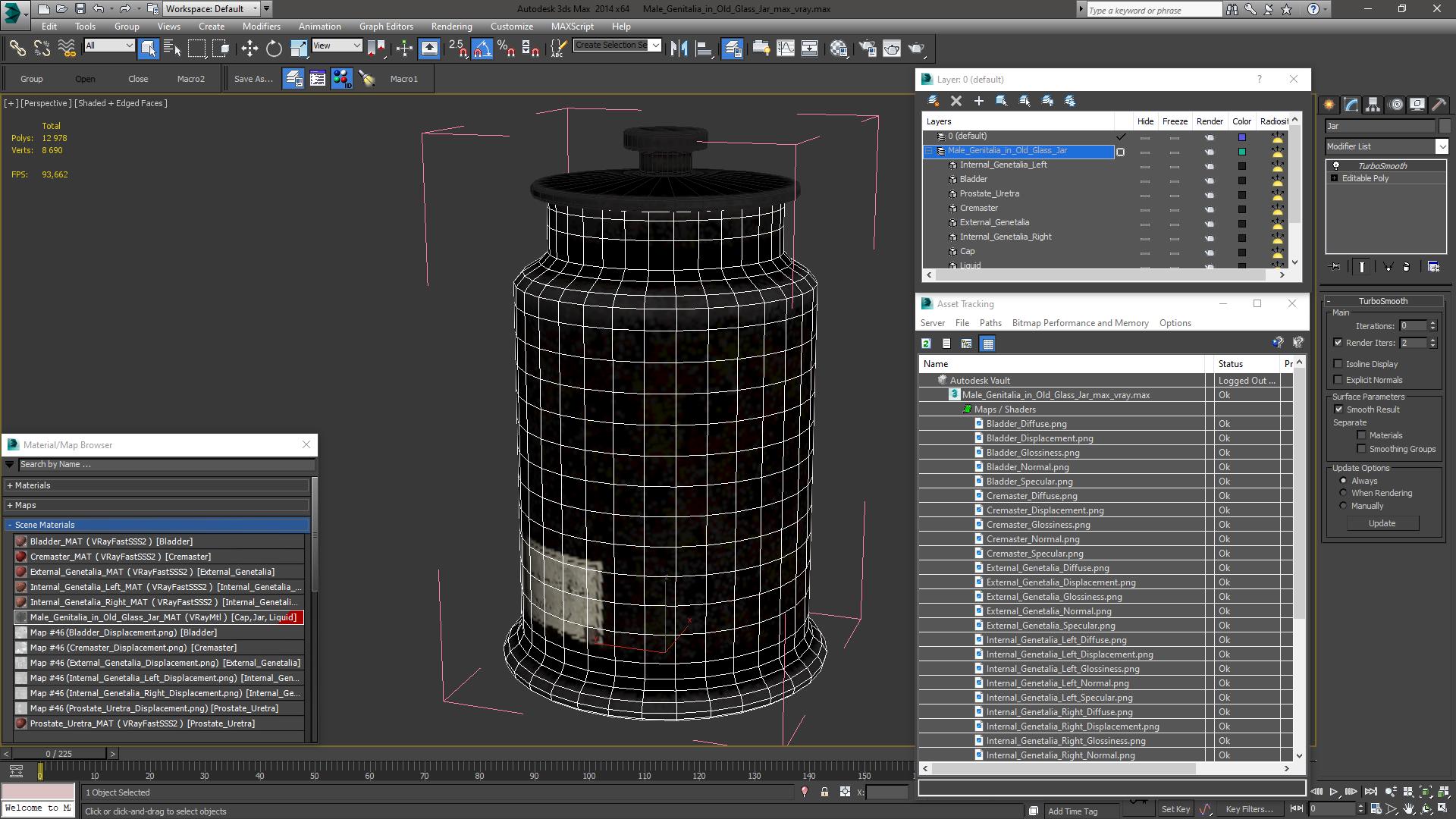Select the Move transform tool

tap(249, 49)
